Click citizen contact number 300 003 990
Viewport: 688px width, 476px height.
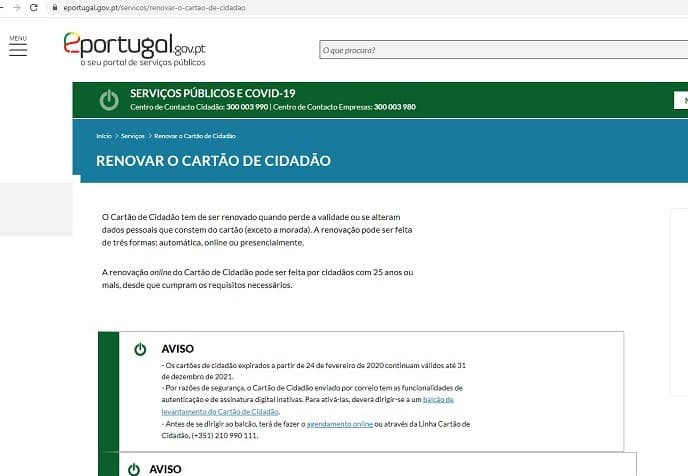[247, 107]
